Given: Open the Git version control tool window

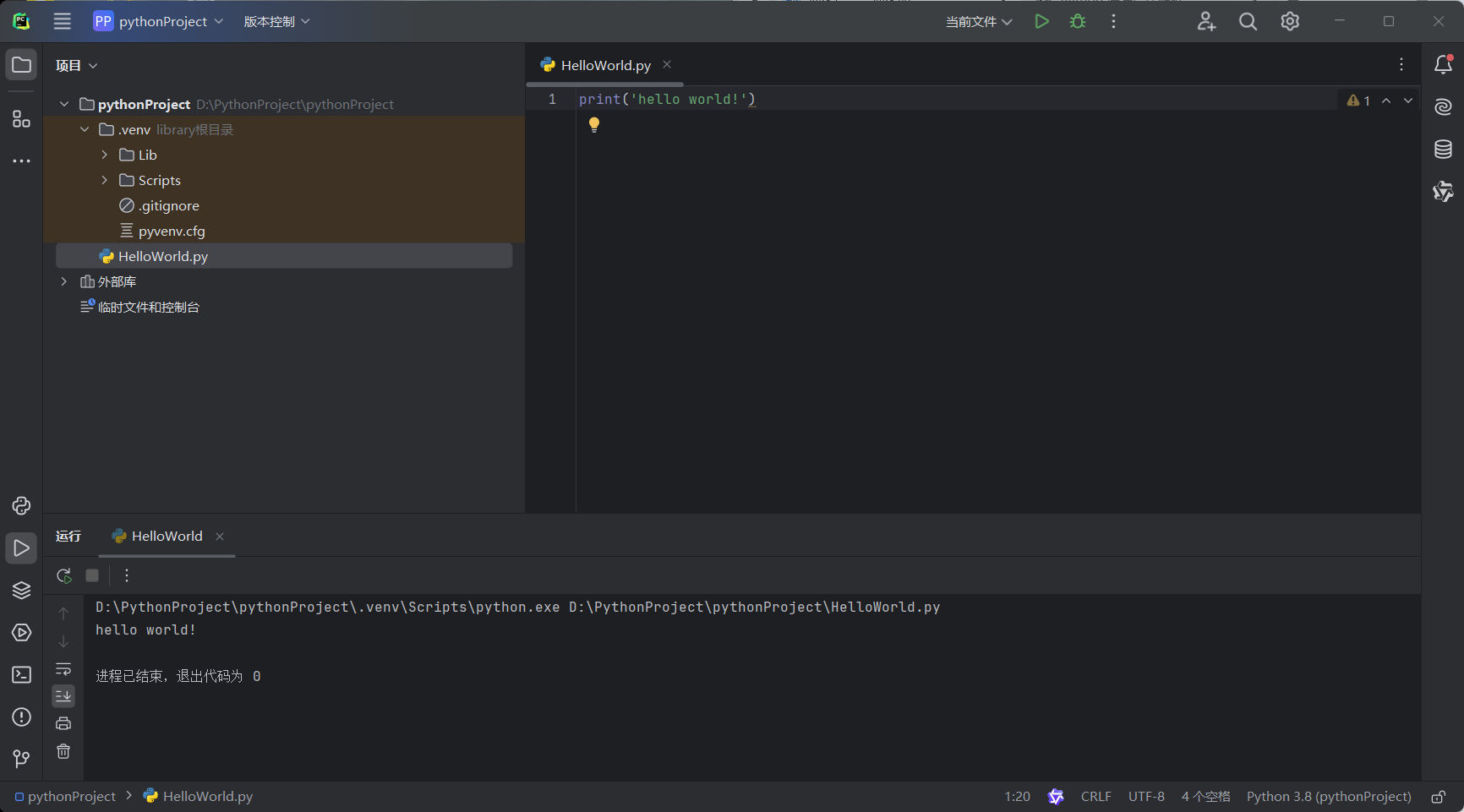Looking at the screenshot, I should pos(21,759).
